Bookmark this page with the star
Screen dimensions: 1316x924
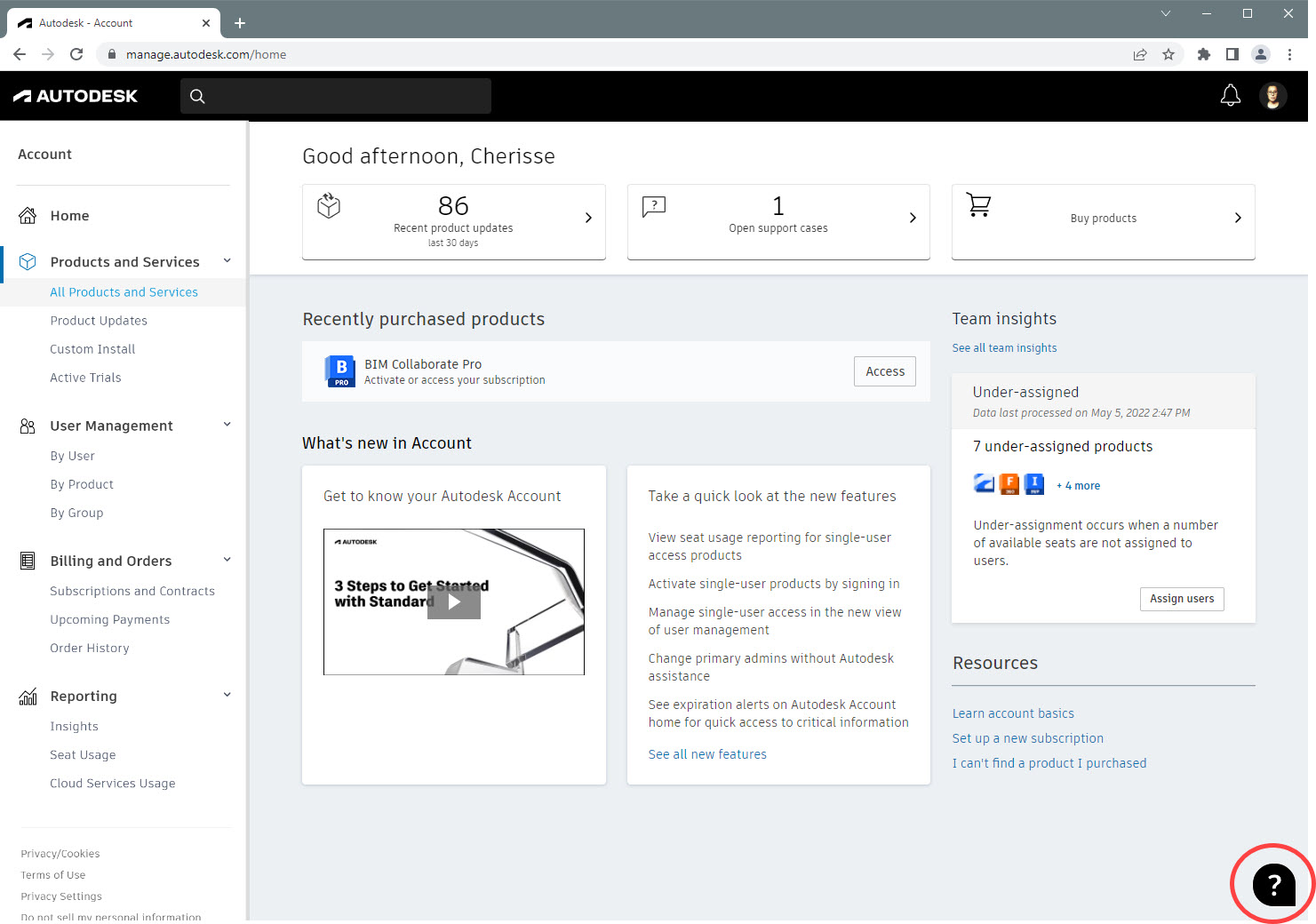pos(1168,54)
